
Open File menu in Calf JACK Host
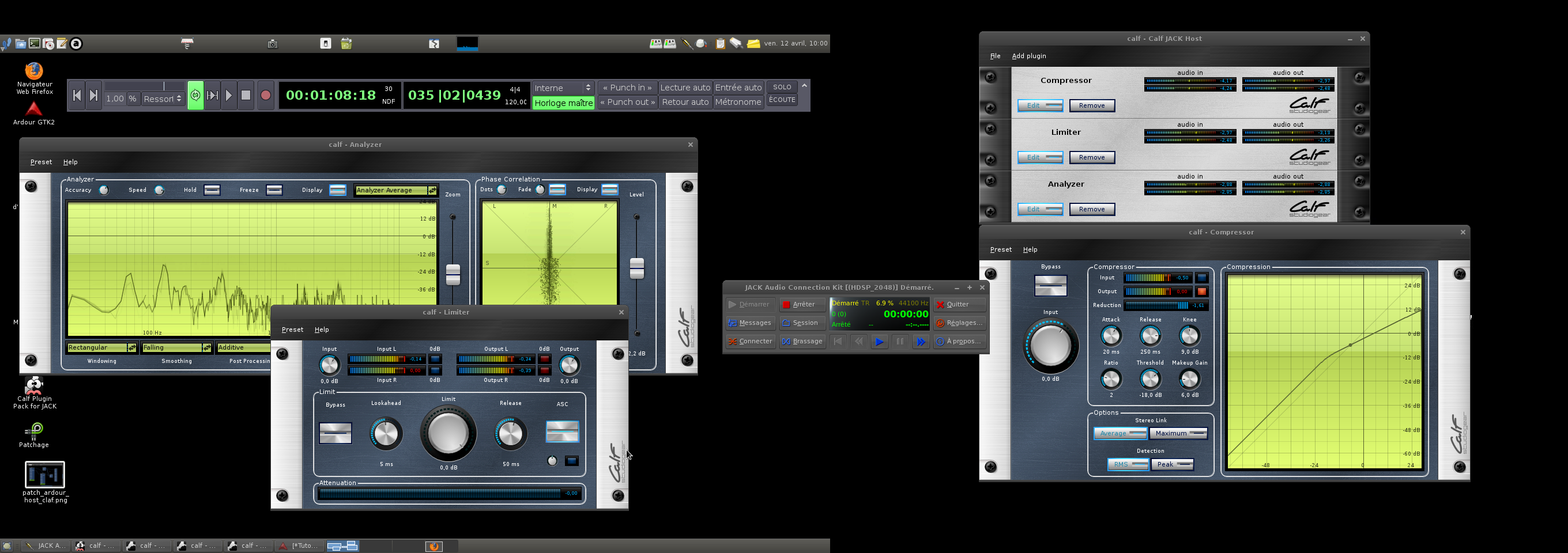click(x=995, y=56)
